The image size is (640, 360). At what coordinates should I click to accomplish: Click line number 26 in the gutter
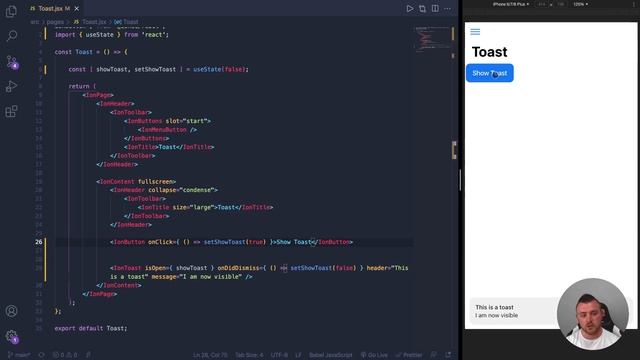point(38,242)
